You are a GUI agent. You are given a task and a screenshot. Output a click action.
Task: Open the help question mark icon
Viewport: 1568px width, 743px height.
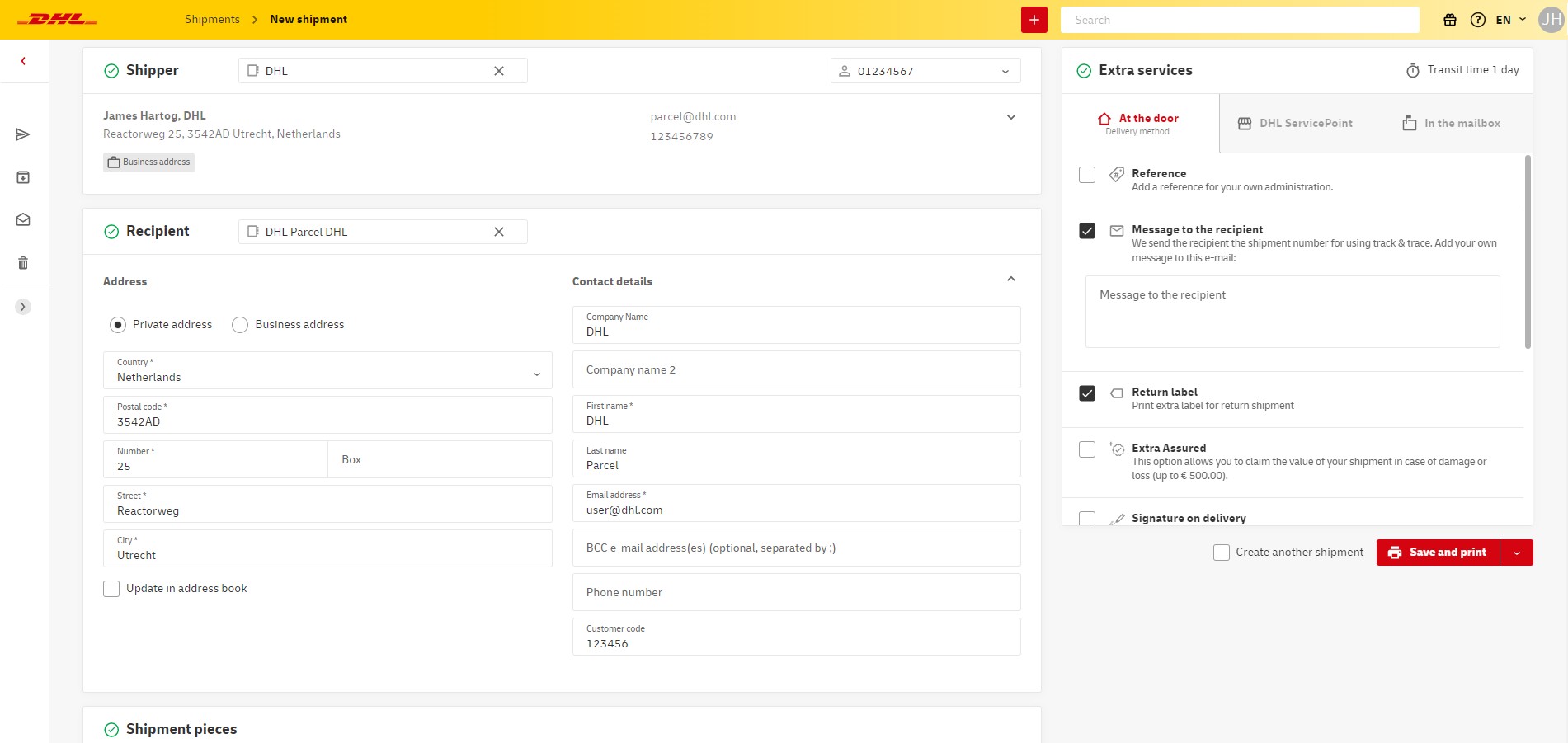click(1478, 20)
